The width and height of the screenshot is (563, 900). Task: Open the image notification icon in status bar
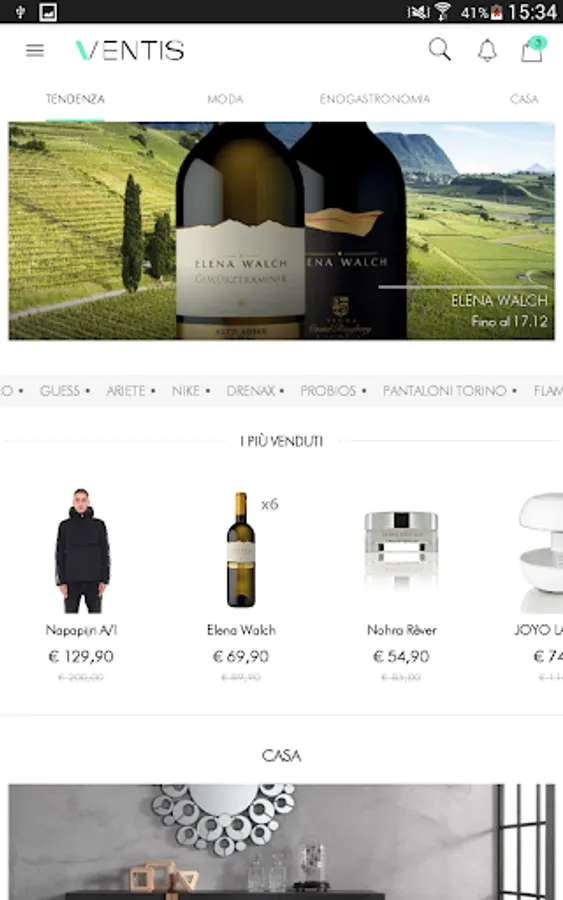[x=48, y=11]
